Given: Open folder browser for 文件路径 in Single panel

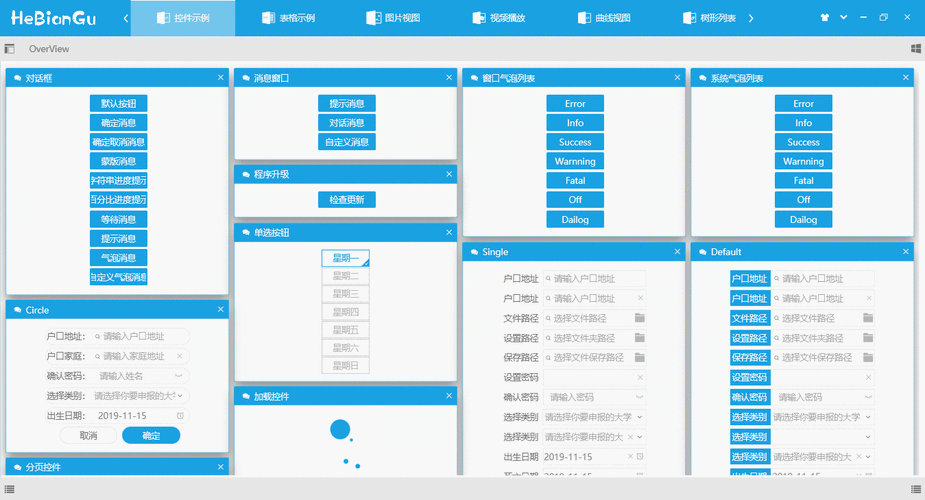Looking at the screenshot, I should point(640,318).
